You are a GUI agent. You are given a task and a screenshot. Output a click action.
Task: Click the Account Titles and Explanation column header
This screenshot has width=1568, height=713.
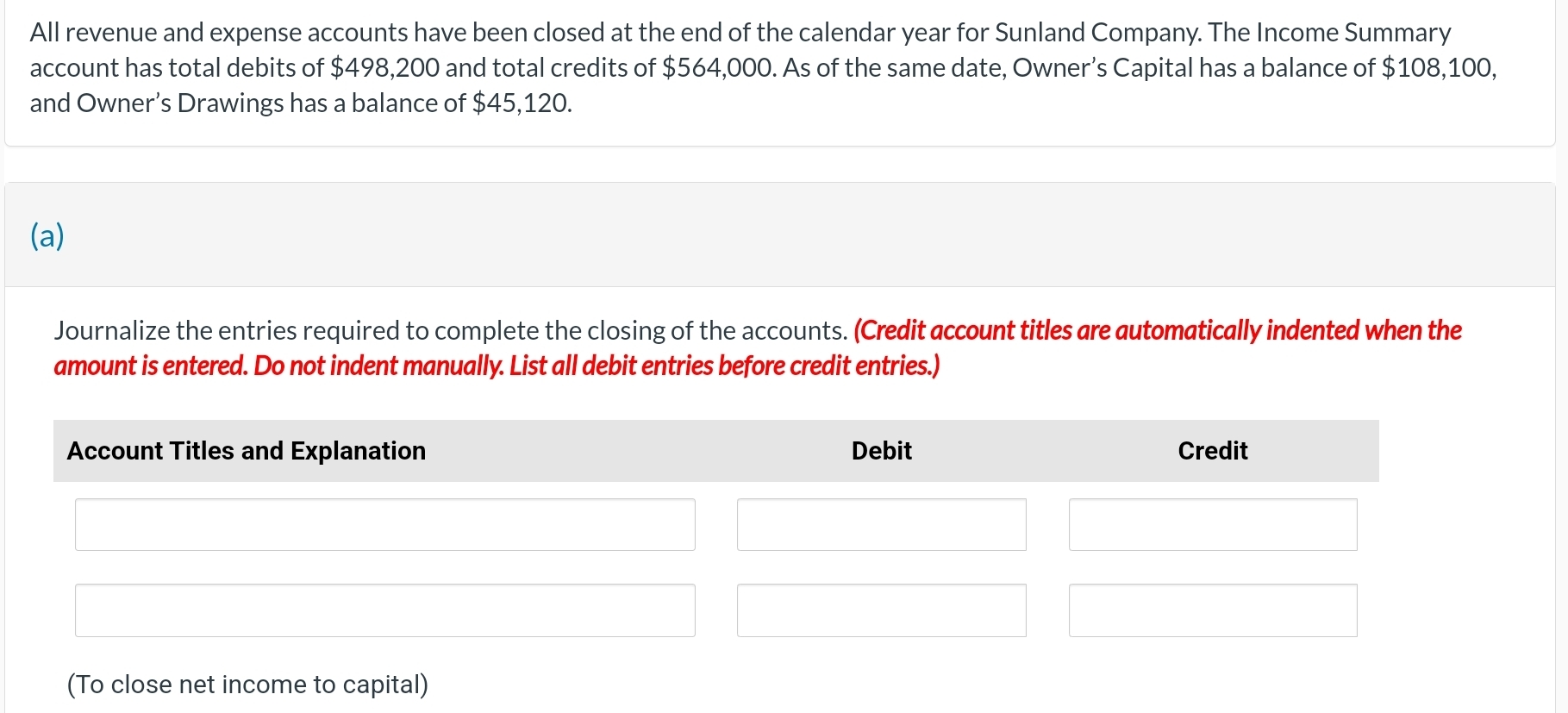click(x=247, y=450)
